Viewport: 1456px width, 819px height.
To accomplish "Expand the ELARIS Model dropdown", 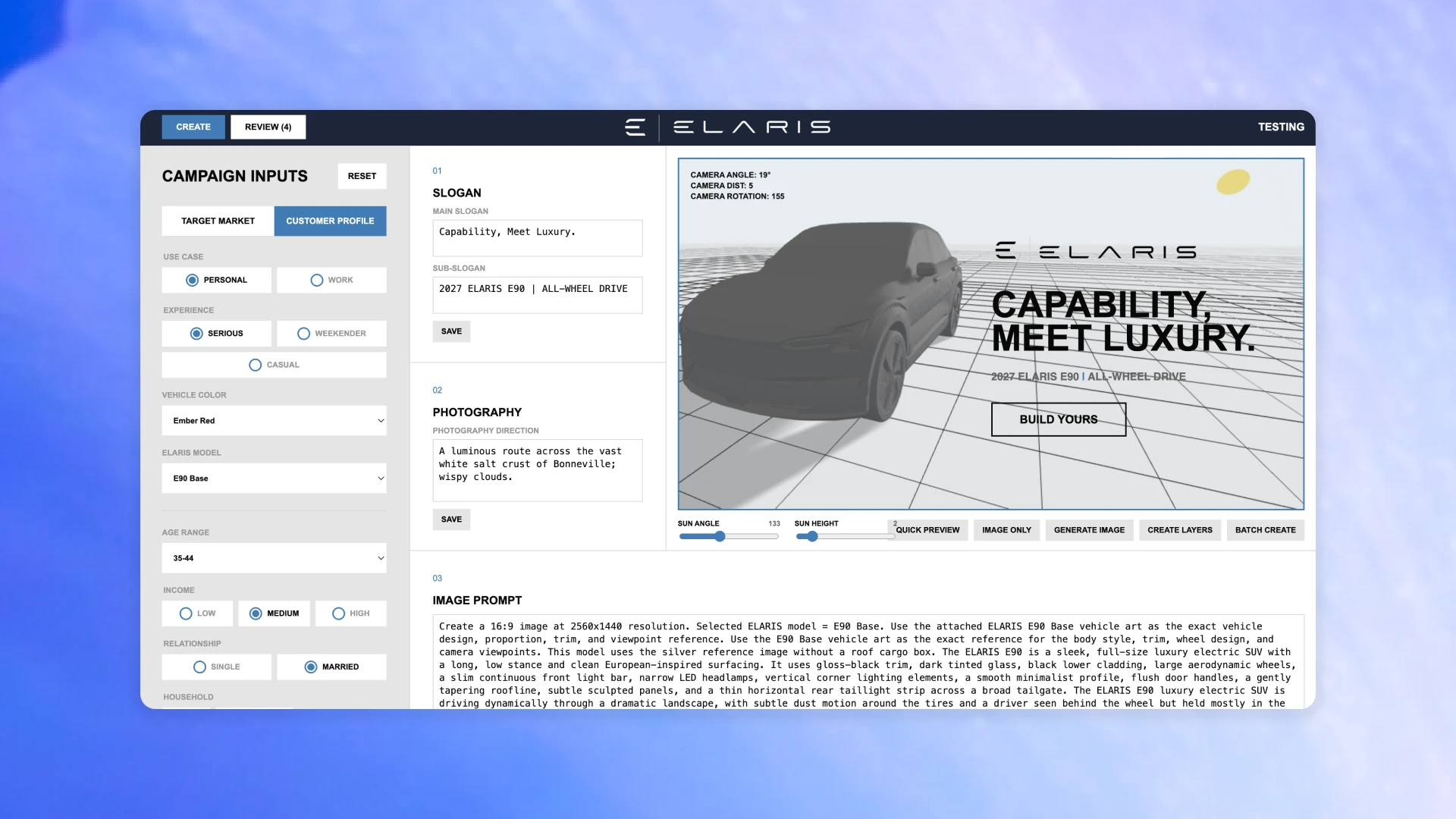I will 274,479.
